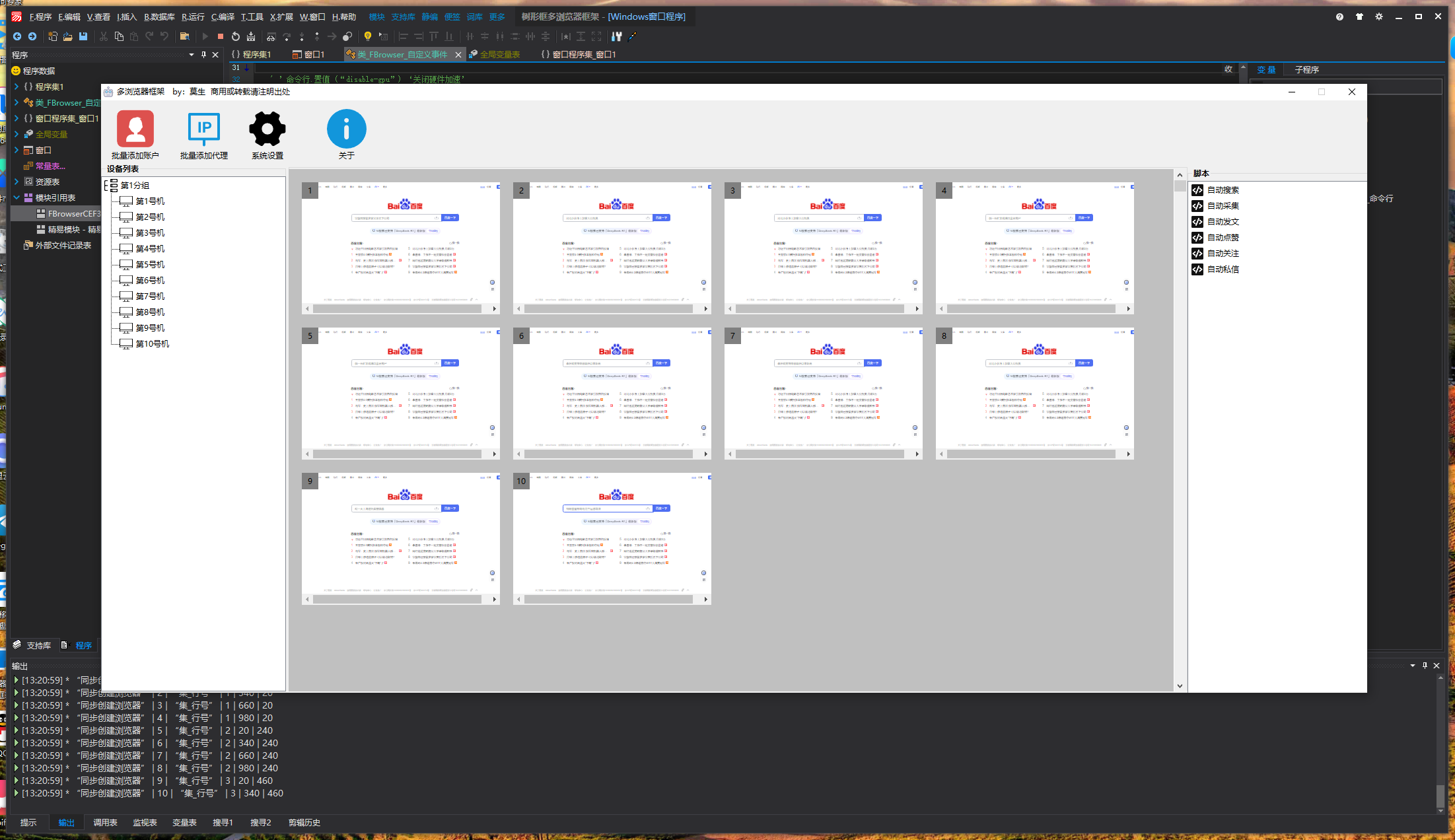Click browser 1's horizontal scrollbar
The image size is (1455, 840).
click(x=396, y=309)
